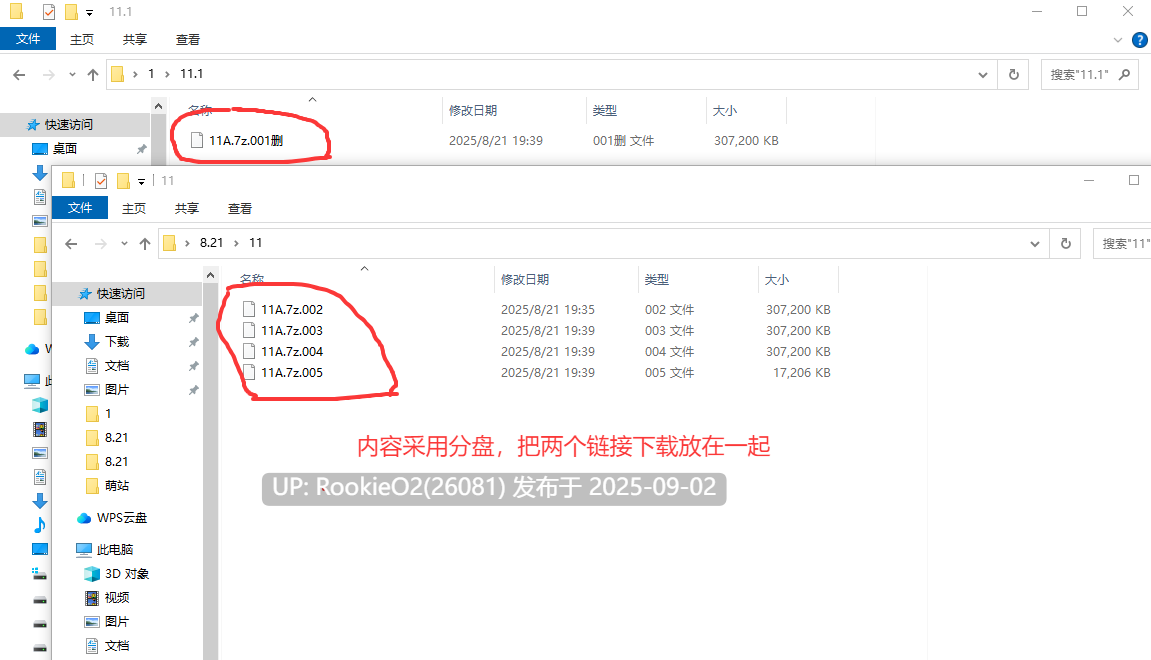Click the properties checkmark icon in 11.1 title bar
The image size is (1151, 660).
[48, 12]
